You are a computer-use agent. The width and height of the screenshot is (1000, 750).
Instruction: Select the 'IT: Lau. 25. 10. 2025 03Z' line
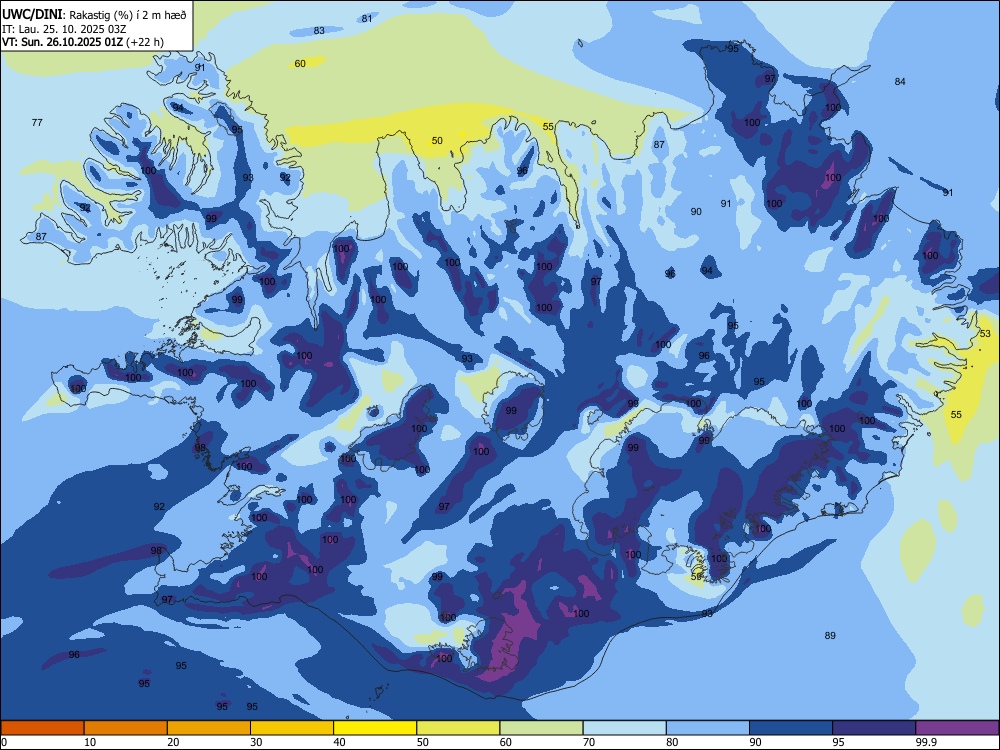tap(64, 29)
